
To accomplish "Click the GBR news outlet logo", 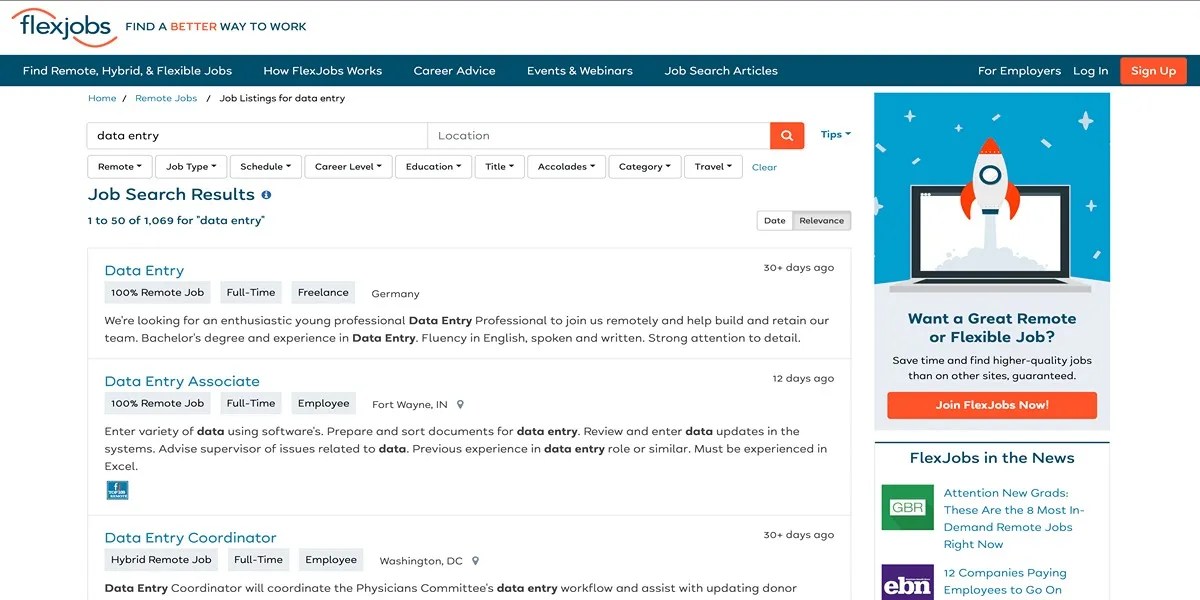I will pyautogui.click(x=907, y=507).
